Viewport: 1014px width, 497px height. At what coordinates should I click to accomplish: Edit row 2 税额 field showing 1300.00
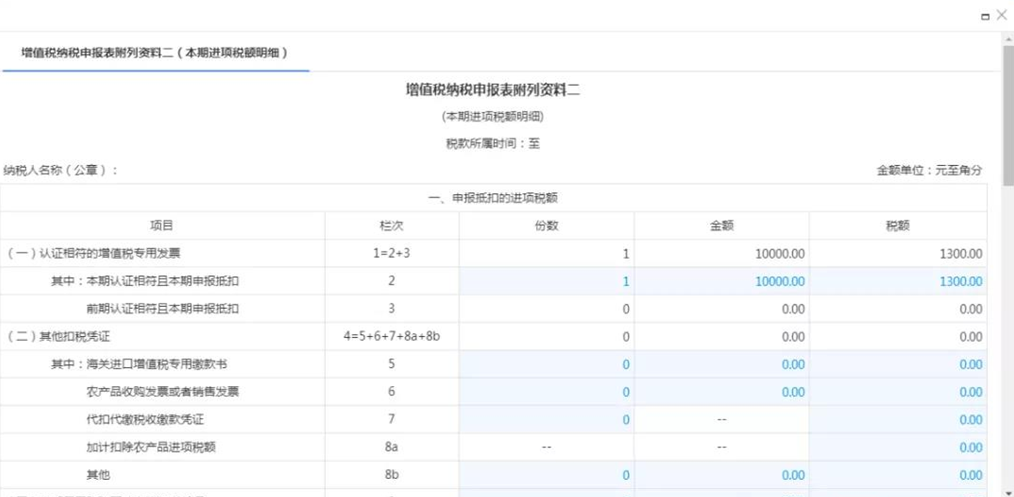(898, 282)
